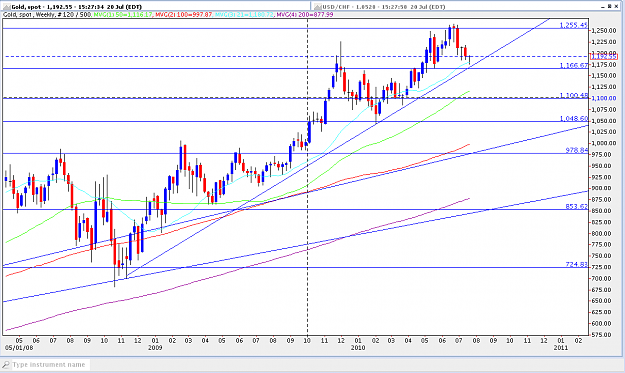Click the magnifier search icon
Image resolution: width=625 pixels, height=373 pixels.
click(6, 365)
